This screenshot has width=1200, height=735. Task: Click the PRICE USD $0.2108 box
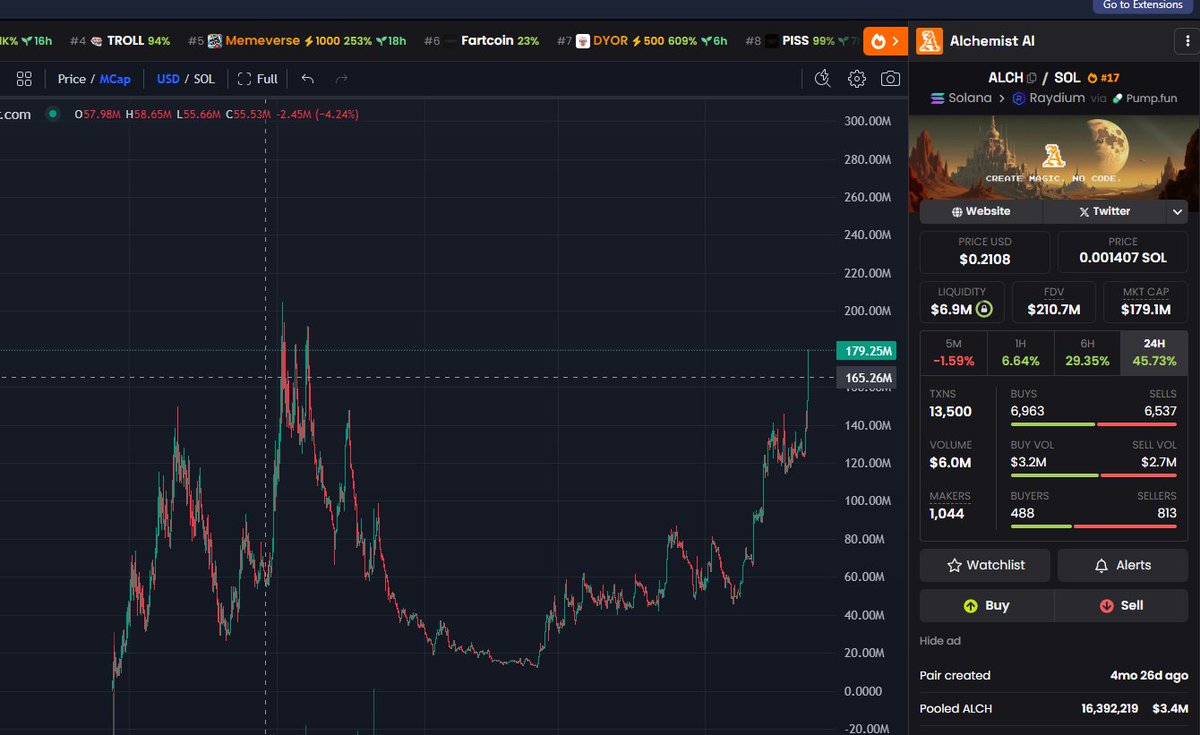[985, 252]
